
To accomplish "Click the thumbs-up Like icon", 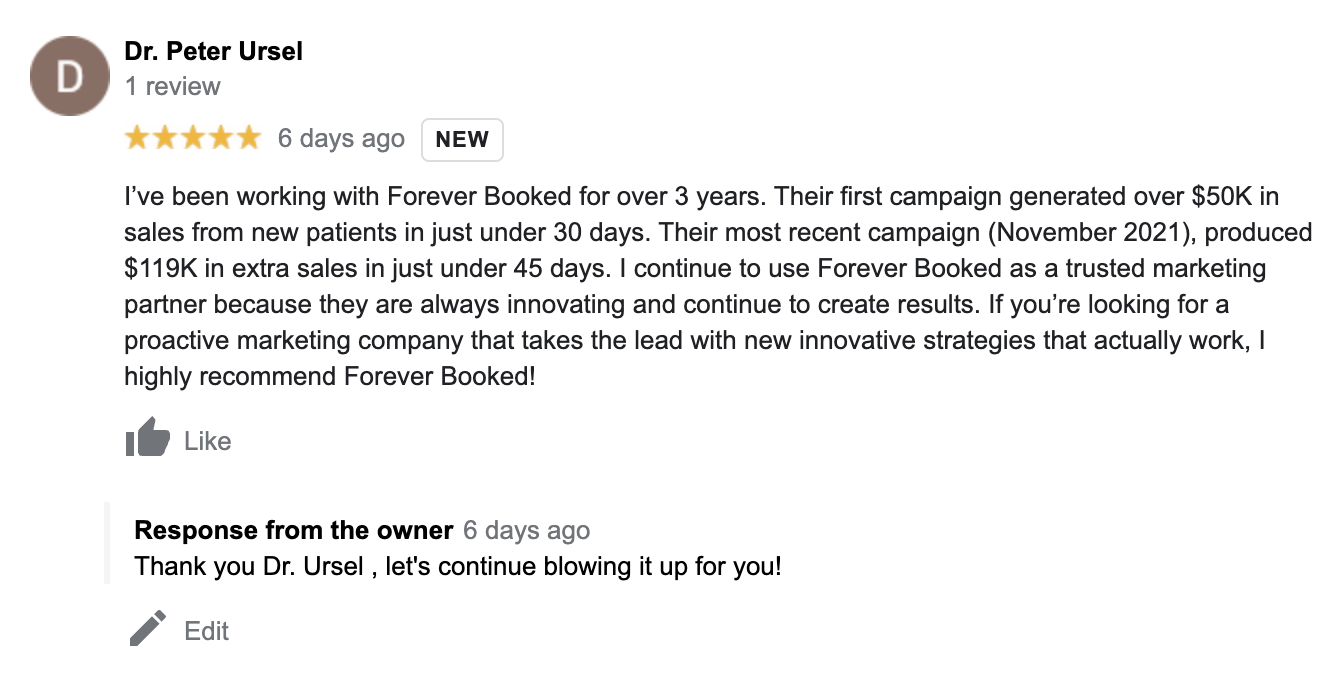I will (x=147, y=438).
